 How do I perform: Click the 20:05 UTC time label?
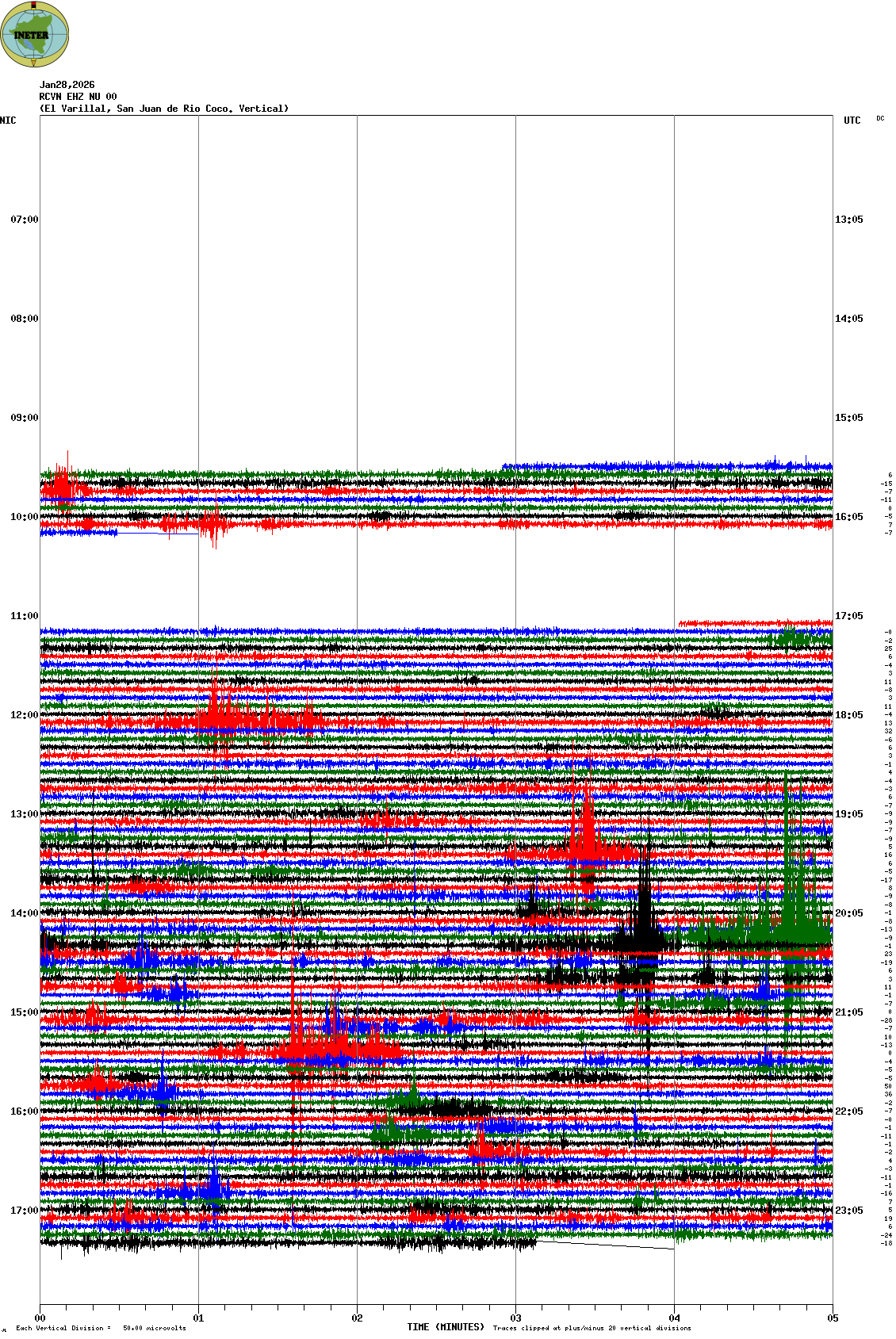[x=848, y=913]
